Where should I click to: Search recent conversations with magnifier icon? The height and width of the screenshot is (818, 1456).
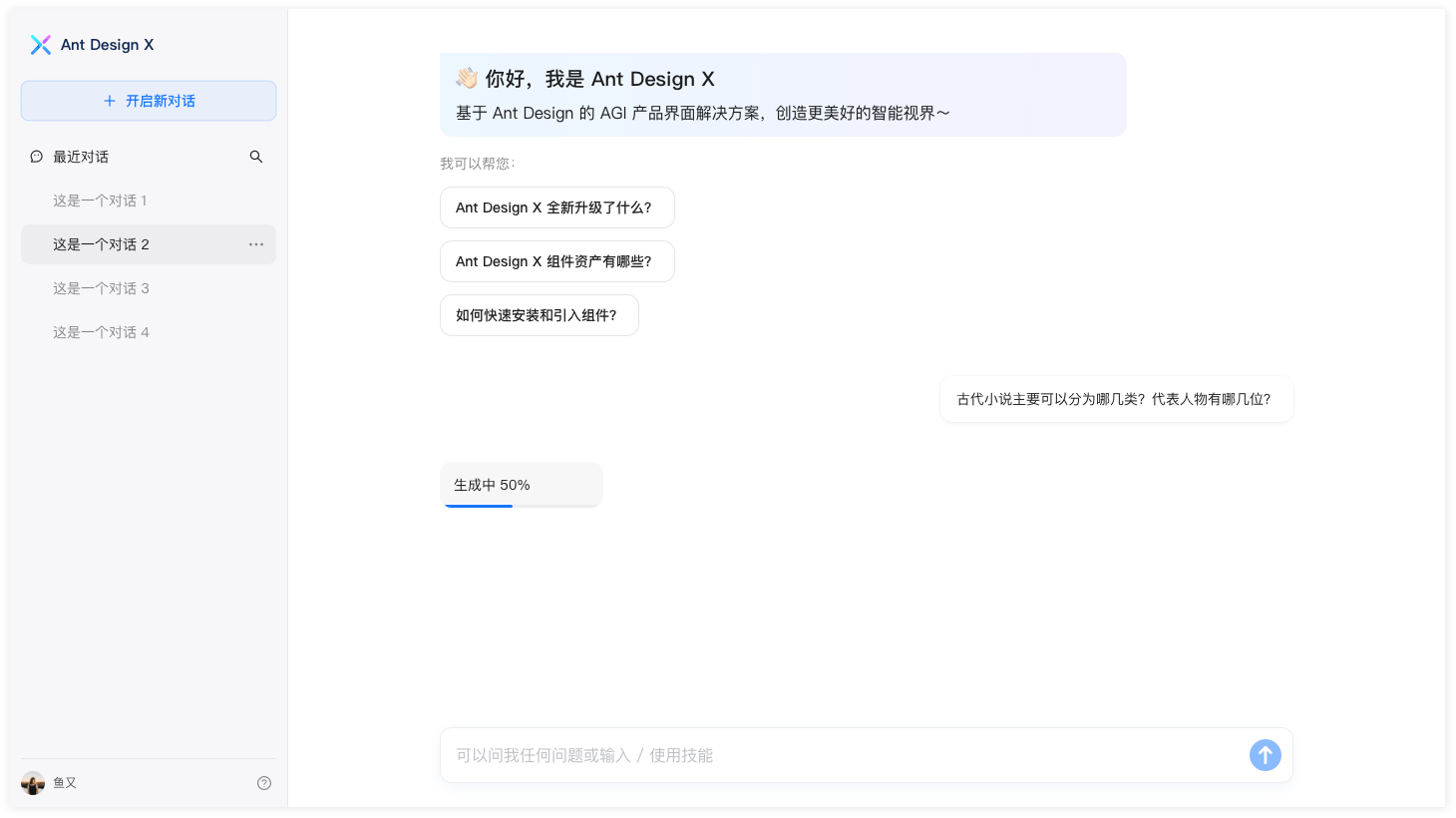click(256, 157)
